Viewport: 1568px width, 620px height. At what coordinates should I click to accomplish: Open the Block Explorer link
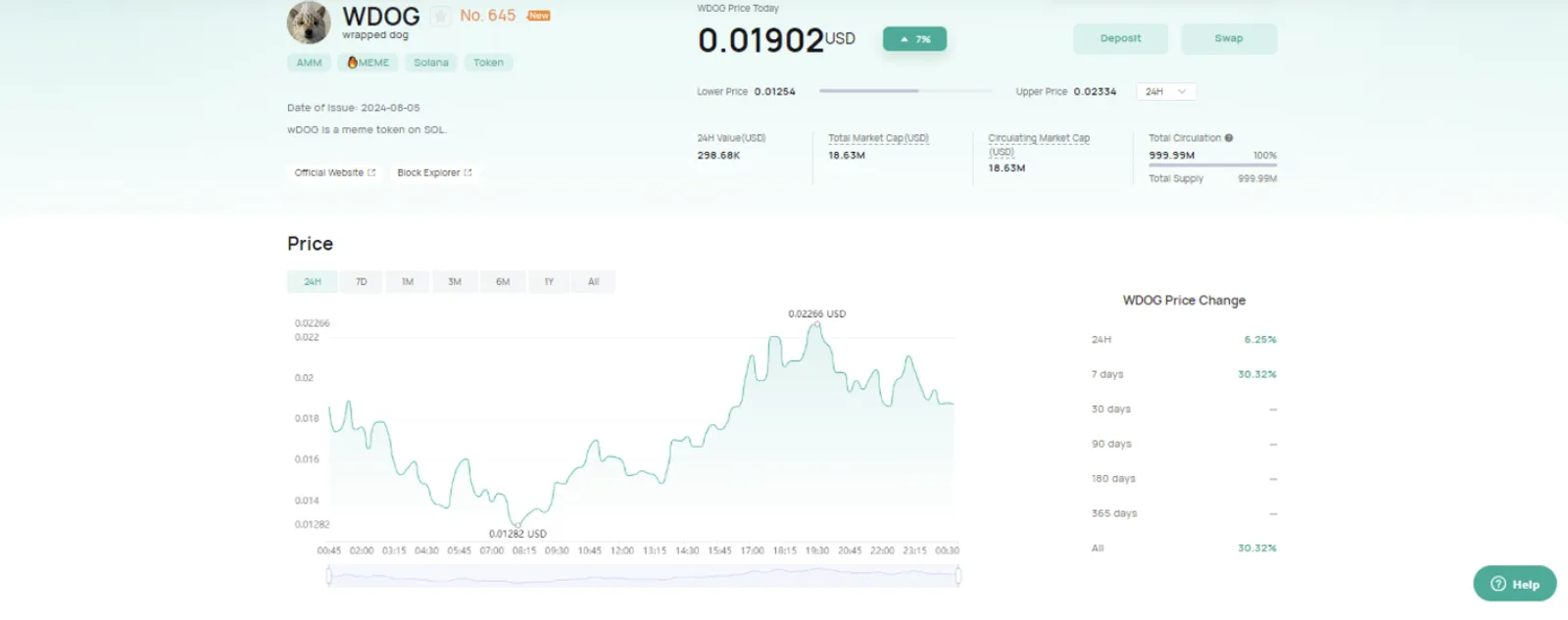click(x=434, y=172)
